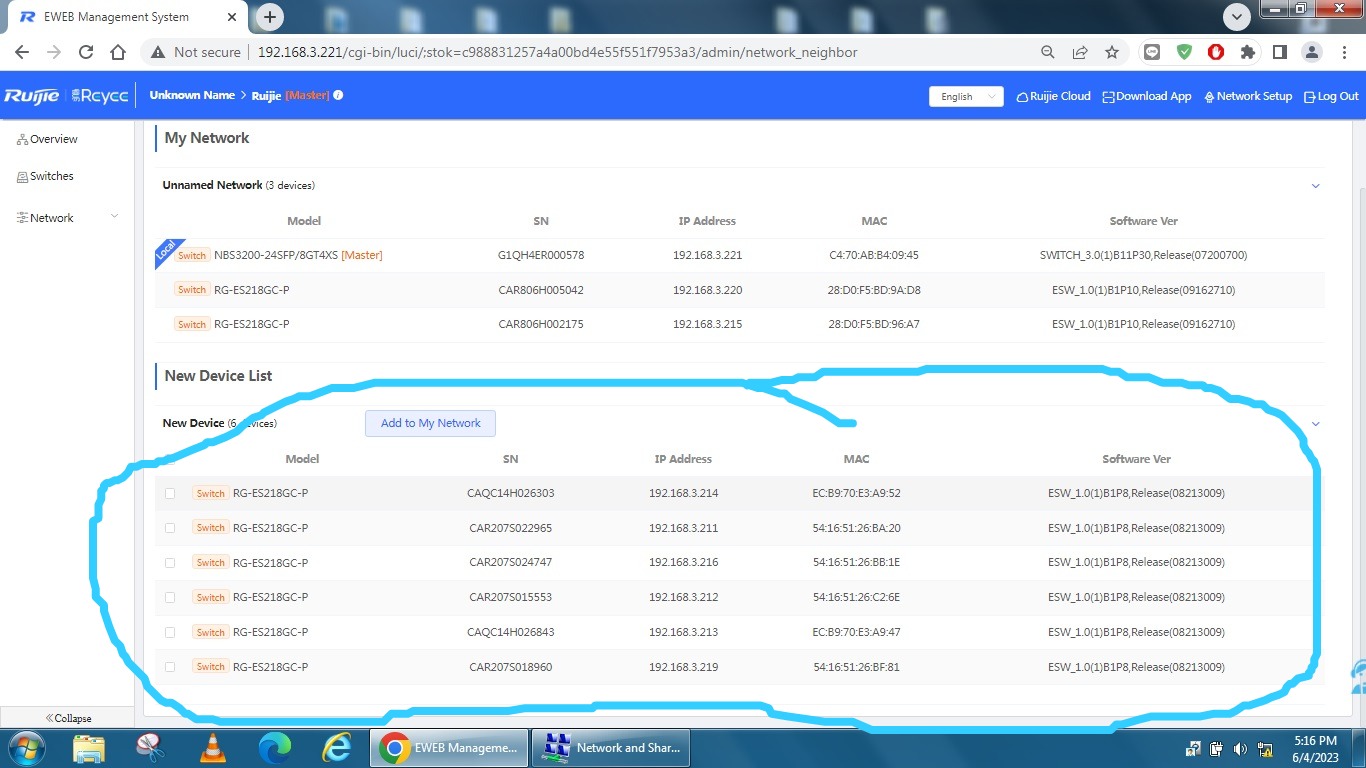Check the box for device 192.168.3.216
Viewport: 1366px width, 768px height.
tap(170, 563)
